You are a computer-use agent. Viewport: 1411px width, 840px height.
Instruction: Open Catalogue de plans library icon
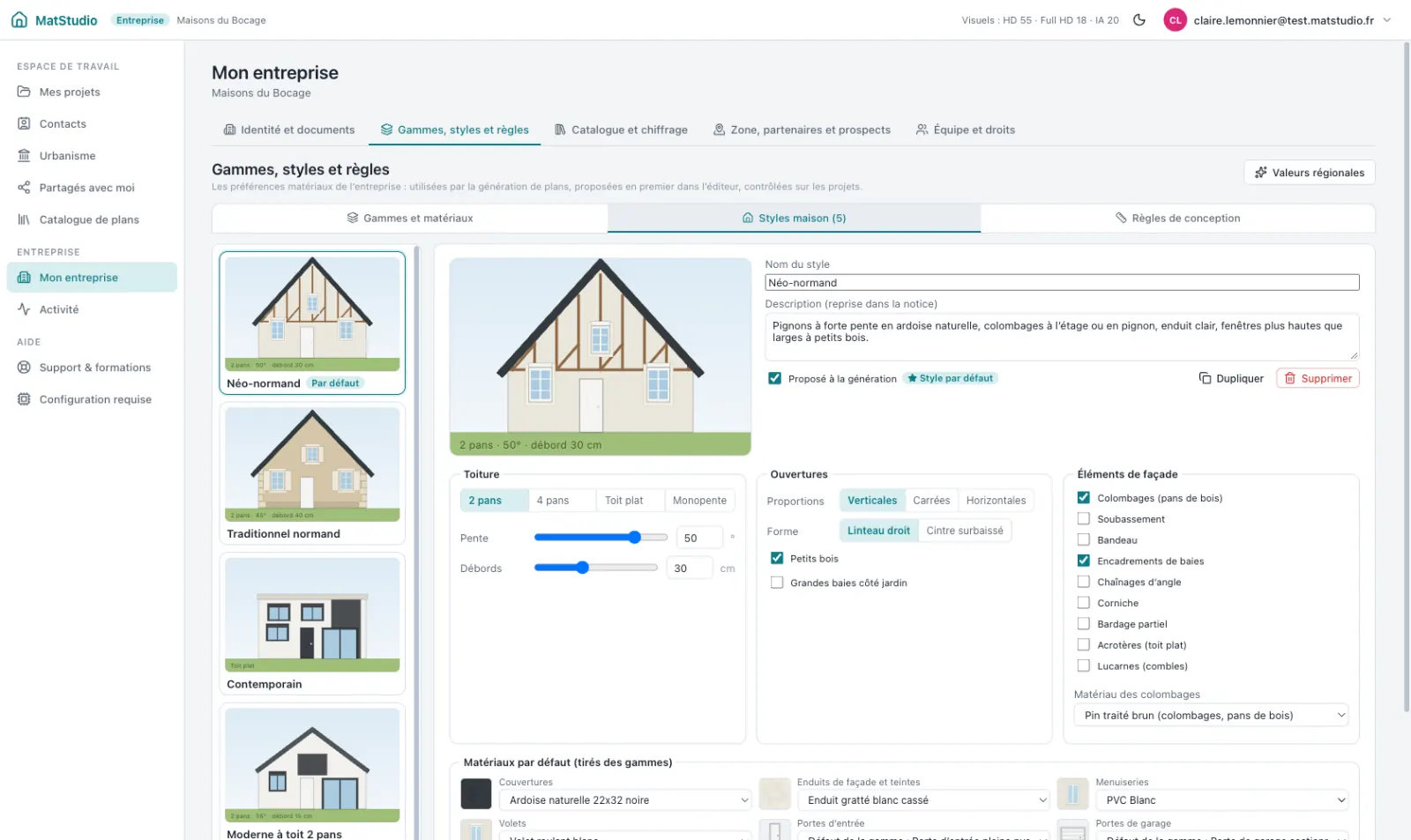tap(24, 219)
